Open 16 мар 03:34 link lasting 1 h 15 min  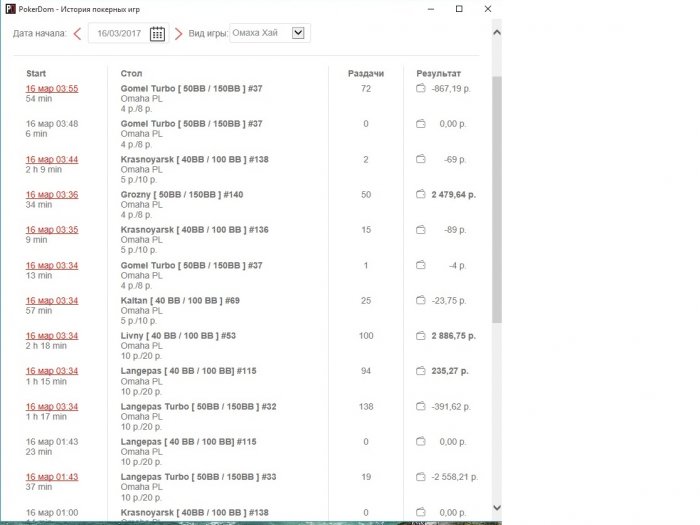(x=52, y=371)
